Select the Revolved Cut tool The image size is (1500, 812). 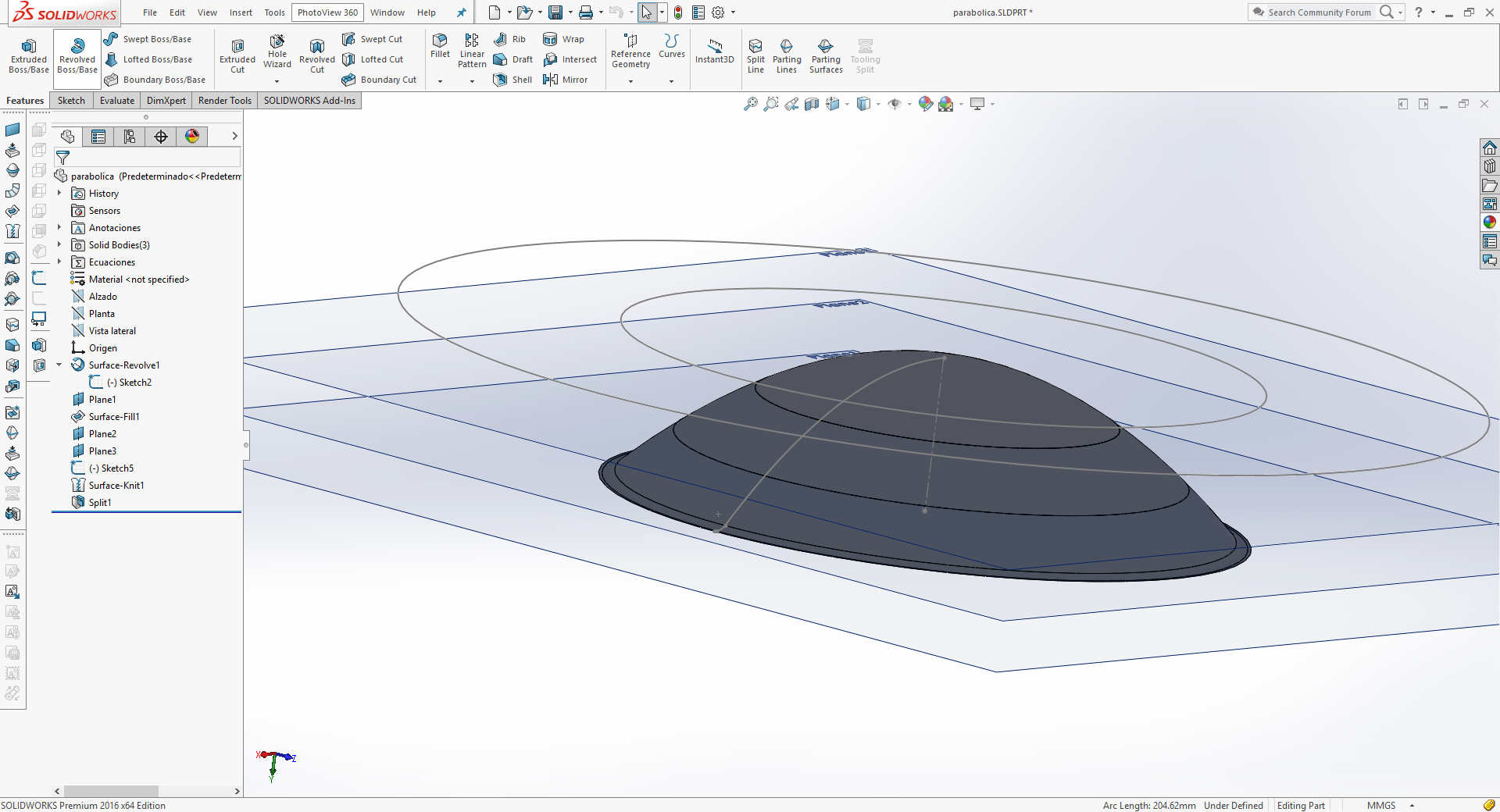coord(317,55)
